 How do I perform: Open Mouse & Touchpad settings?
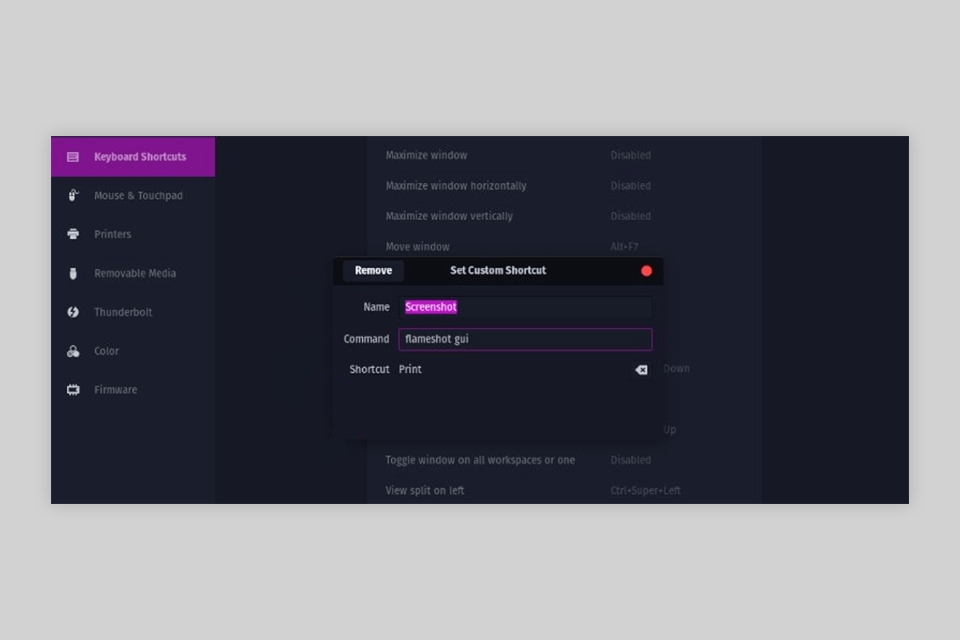point(133,195)
